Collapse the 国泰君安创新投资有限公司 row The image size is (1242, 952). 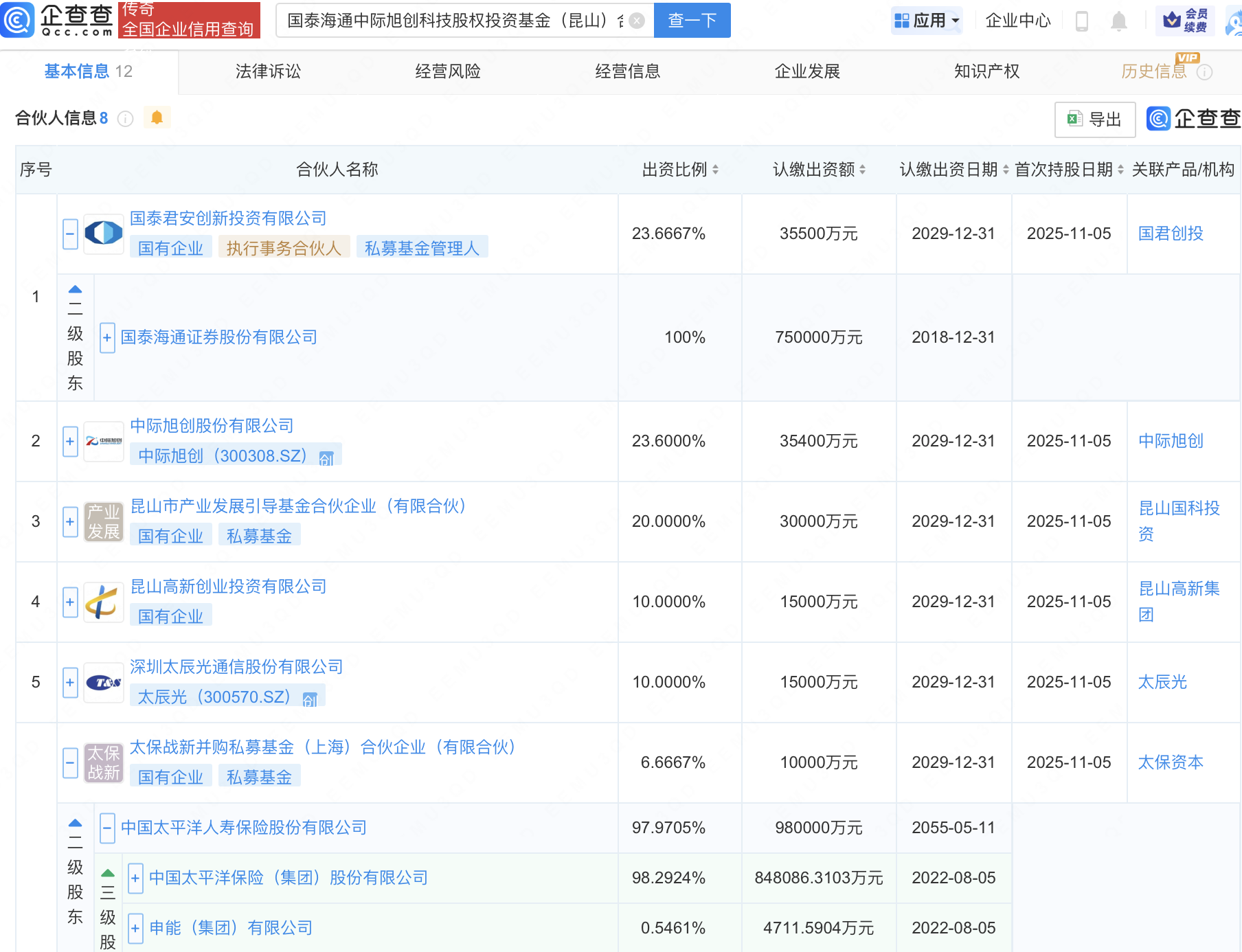[70, 234]
